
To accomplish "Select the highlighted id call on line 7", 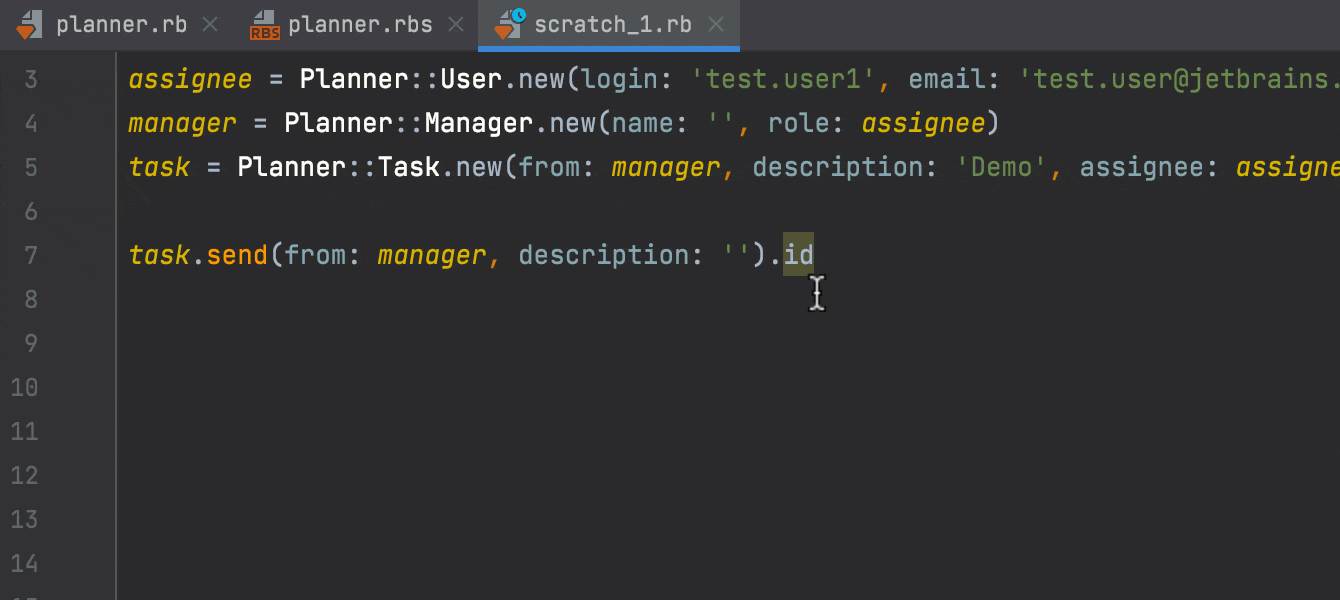I will point(797,255).
